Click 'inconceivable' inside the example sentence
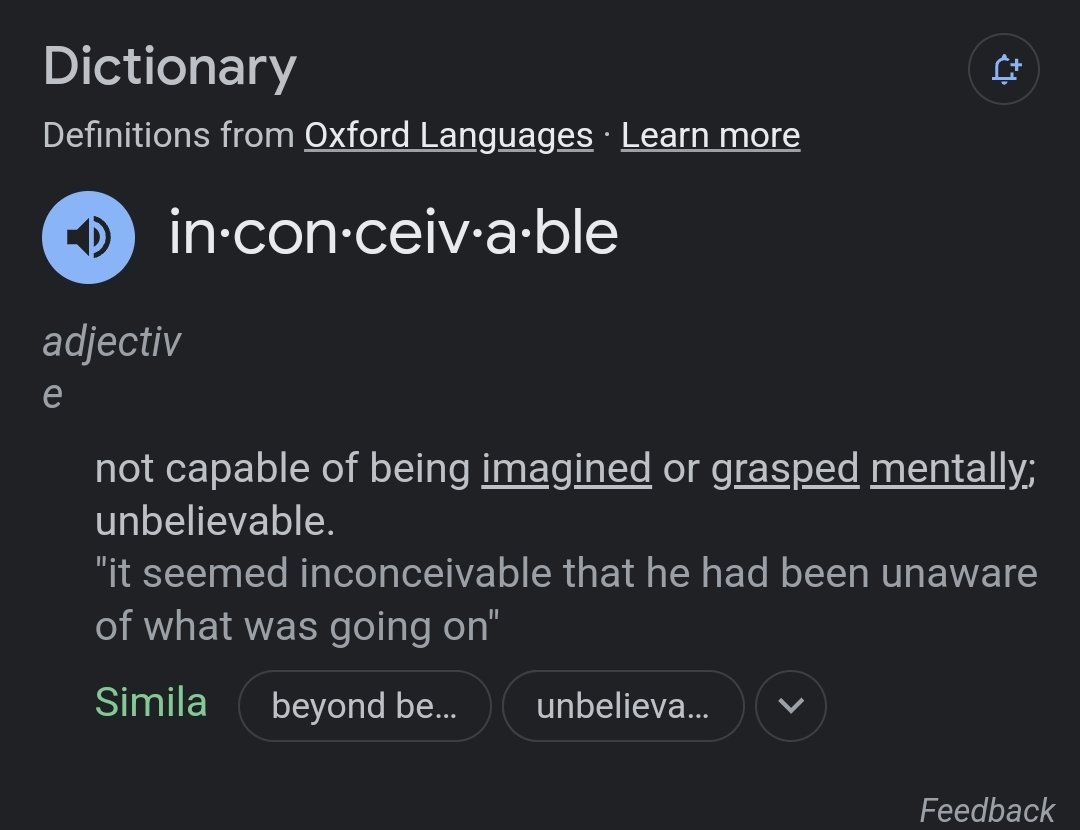The image size is (1080, 830). [x=426, y=573]
